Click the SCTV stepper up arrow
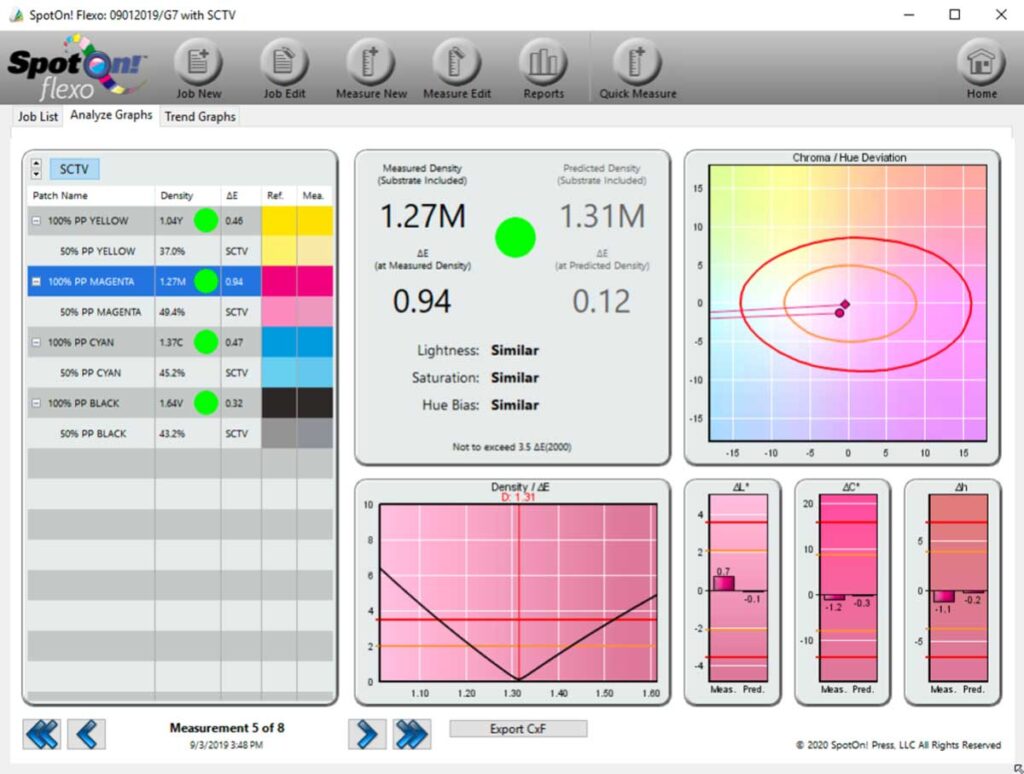Image resolution: width=1024 pixels, height=774 pixels. coord(38,163)
